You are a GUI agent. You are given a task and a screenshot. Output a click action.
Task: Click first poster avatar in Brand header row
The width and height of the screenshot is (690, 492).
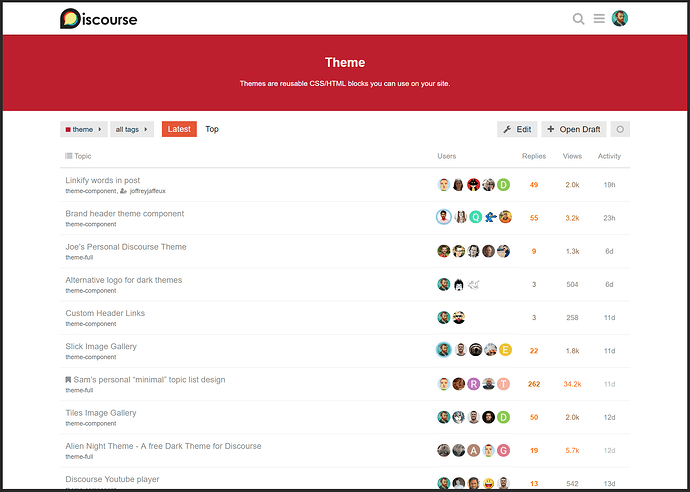(x=444, y=217)
